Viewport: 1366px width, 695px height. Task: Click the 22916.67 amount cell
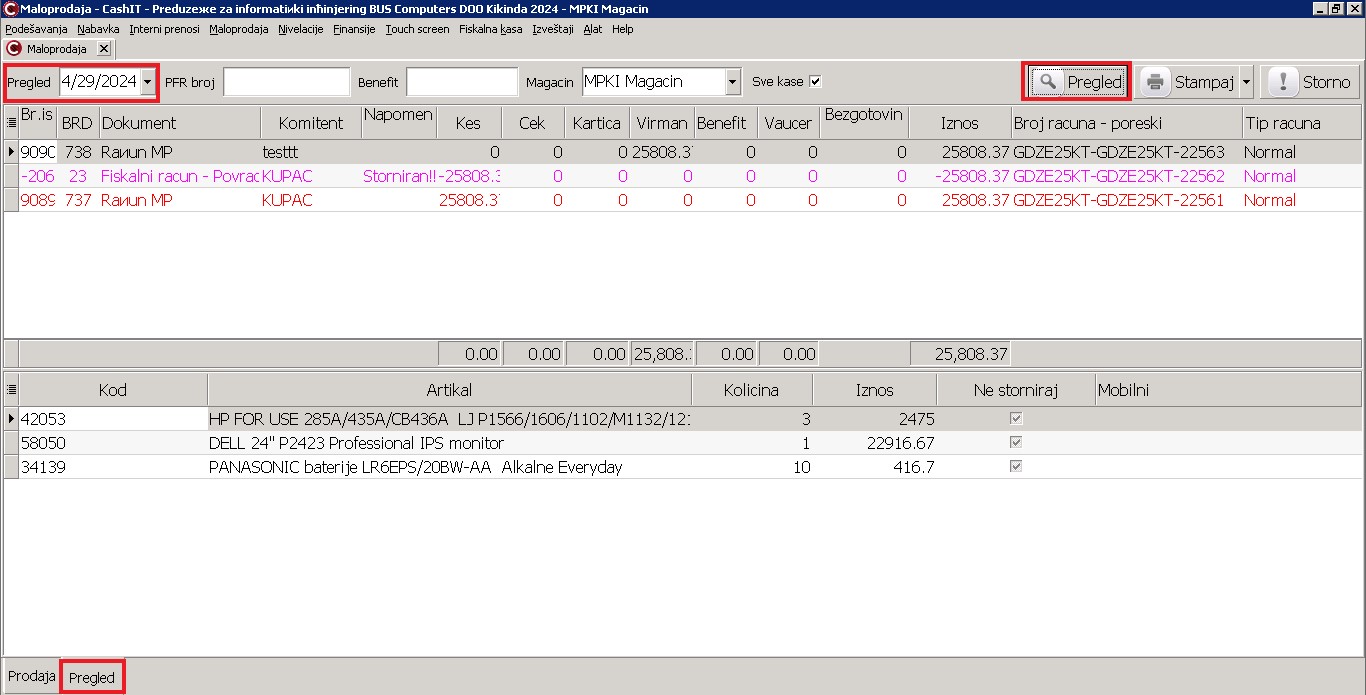pos(874,442)
